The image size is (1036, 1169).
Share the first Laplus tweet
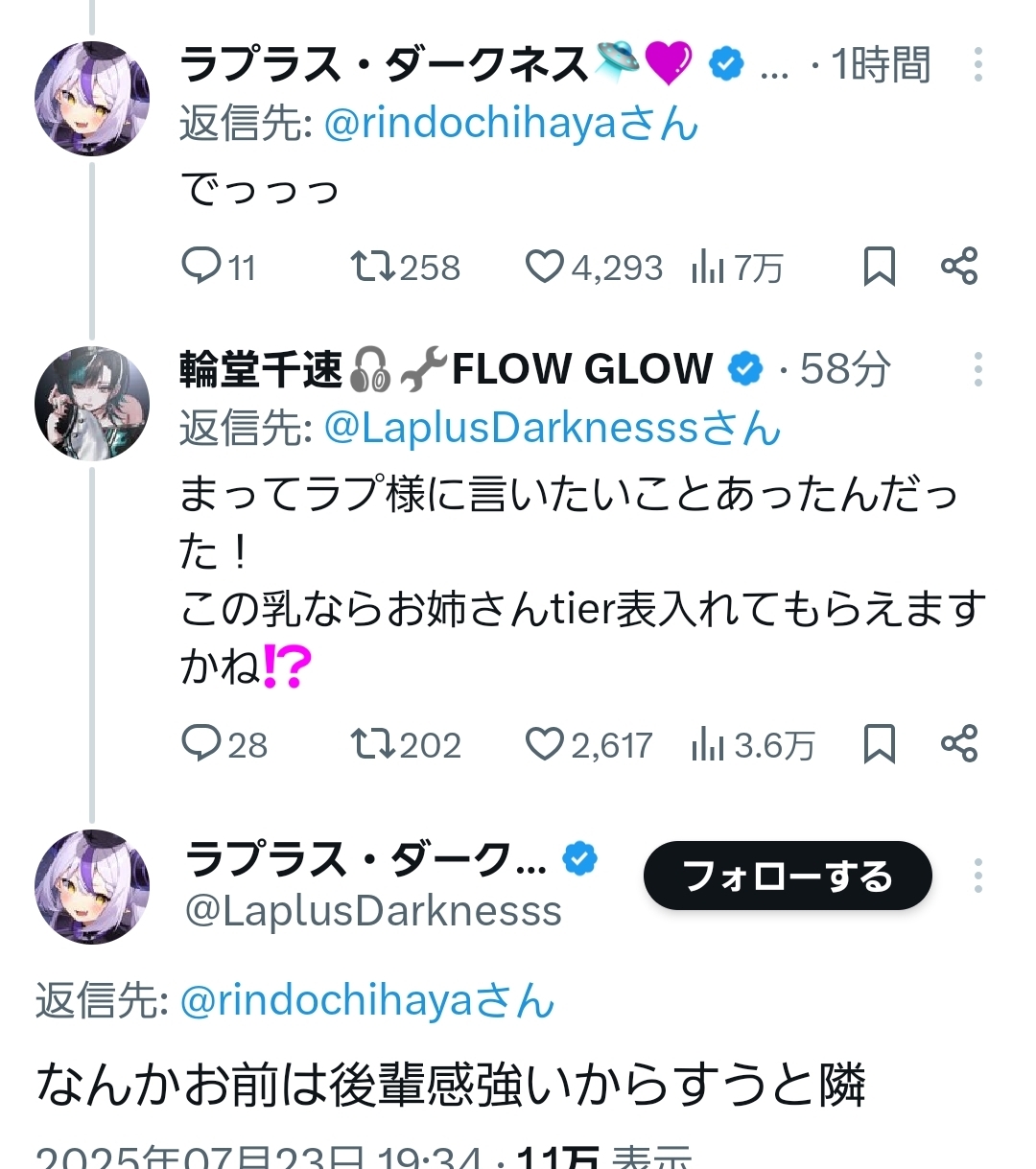click(958, 266)
